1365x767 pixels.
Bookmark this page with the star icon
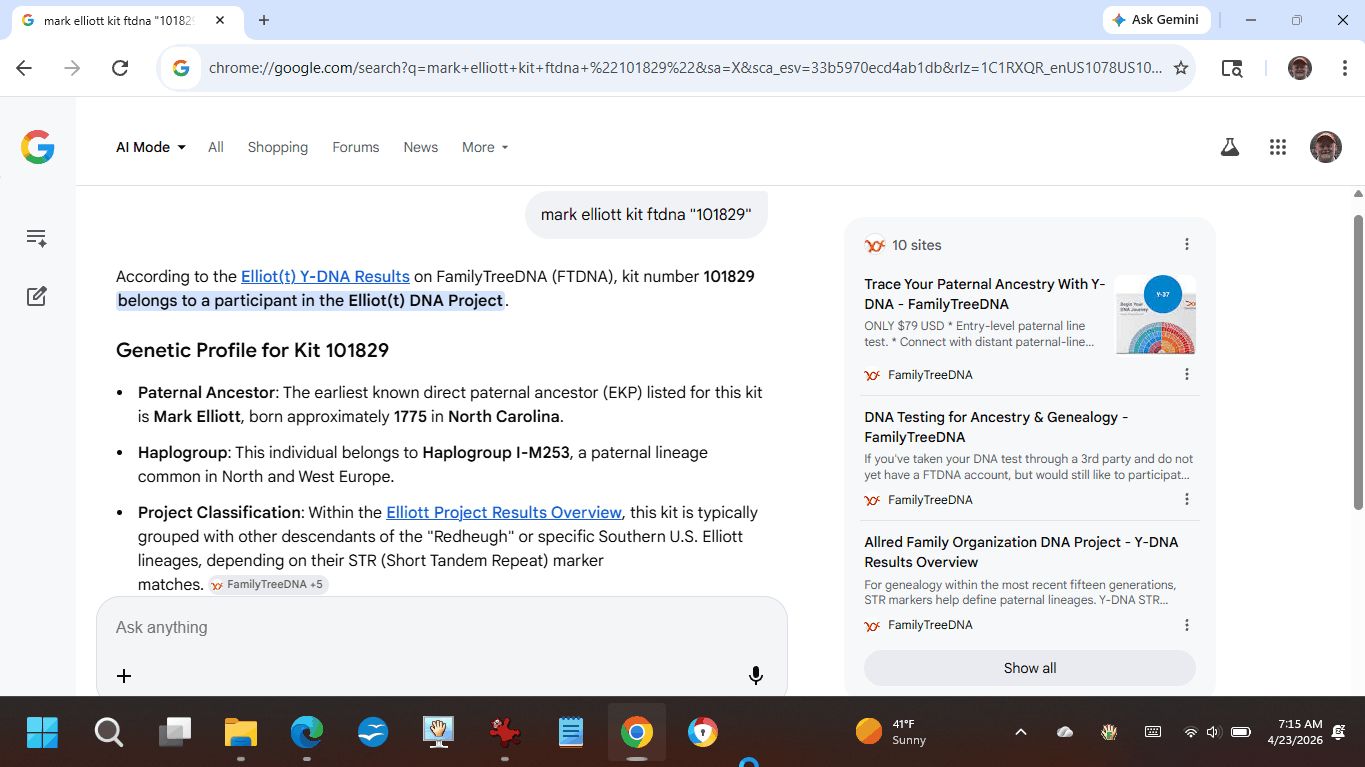[x=1181, y=68]
